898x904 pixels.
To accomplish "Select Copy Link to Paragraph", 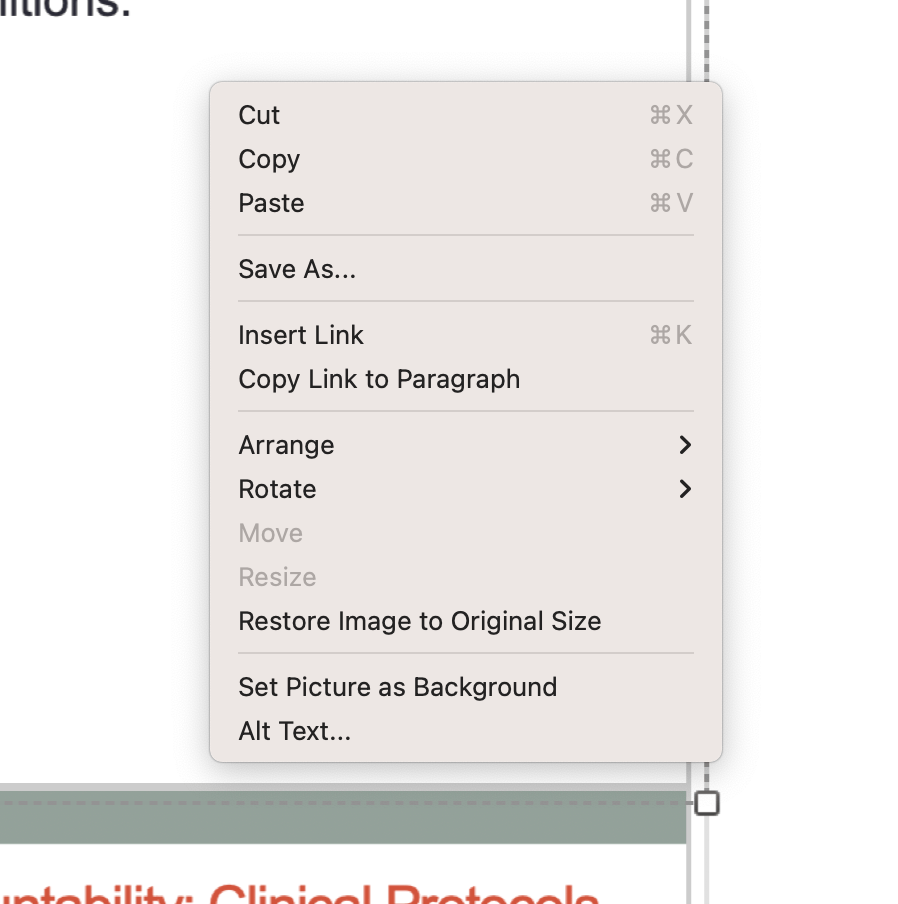I will pyautogui.click(x=466, y=379).
